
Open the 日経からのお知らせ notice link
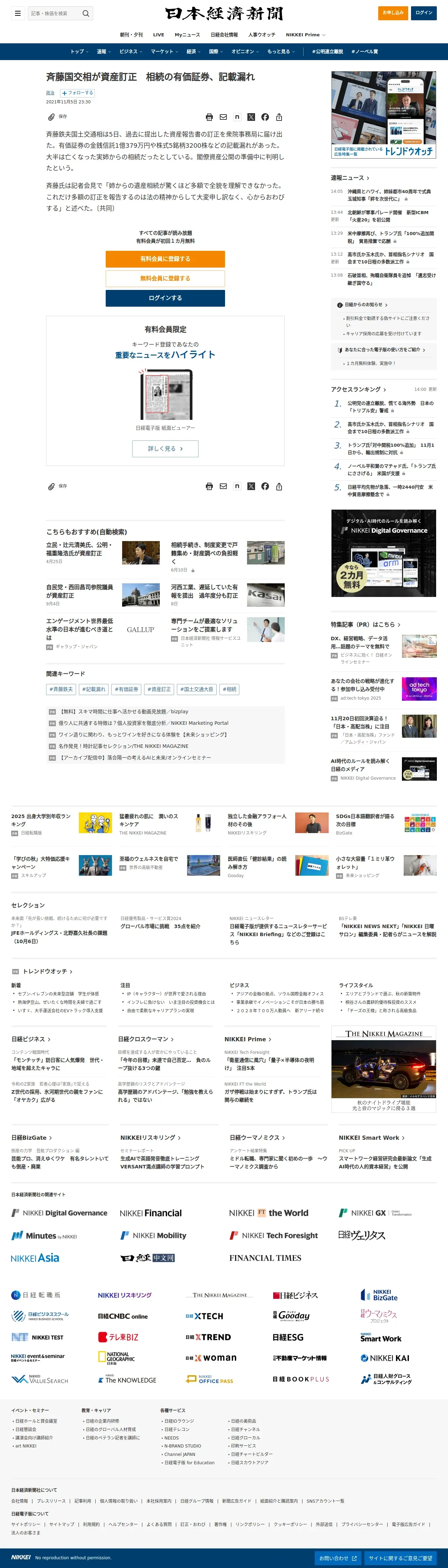click(x=362, y=305)
